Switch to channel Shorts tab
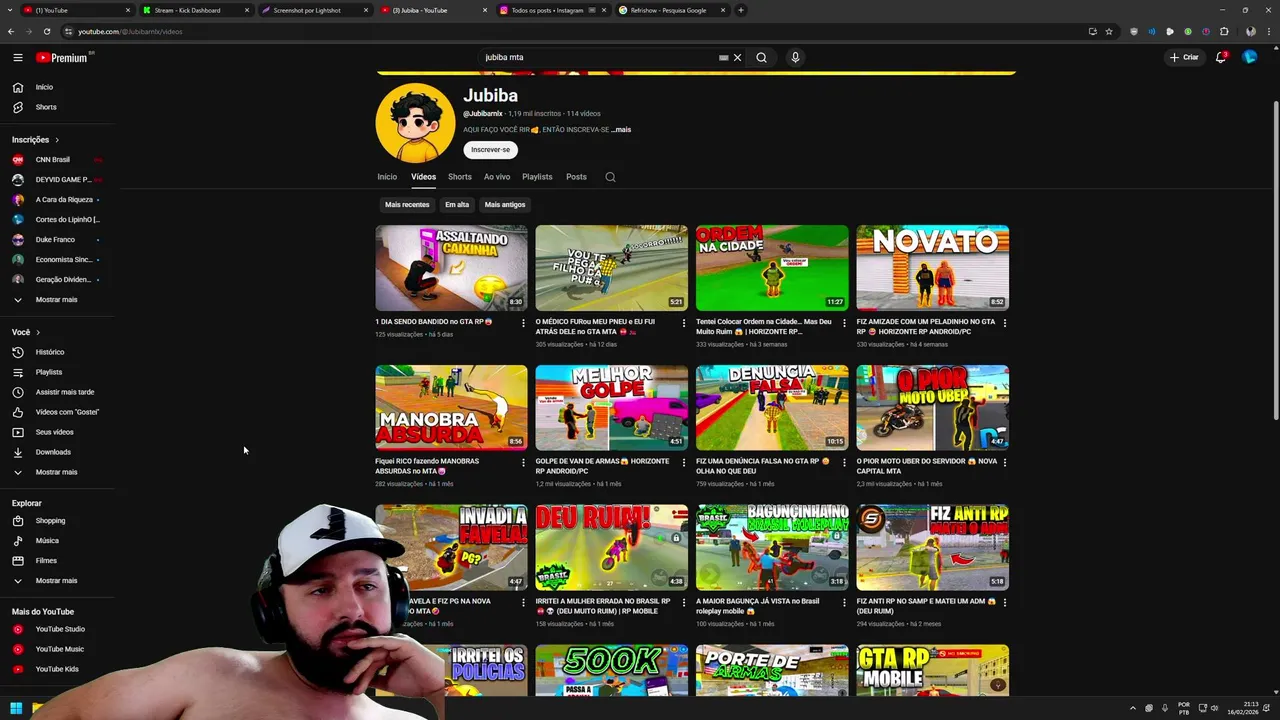The width and height of the screenshot is (1280, 720). pyautogui.click(x=460, y=177)
